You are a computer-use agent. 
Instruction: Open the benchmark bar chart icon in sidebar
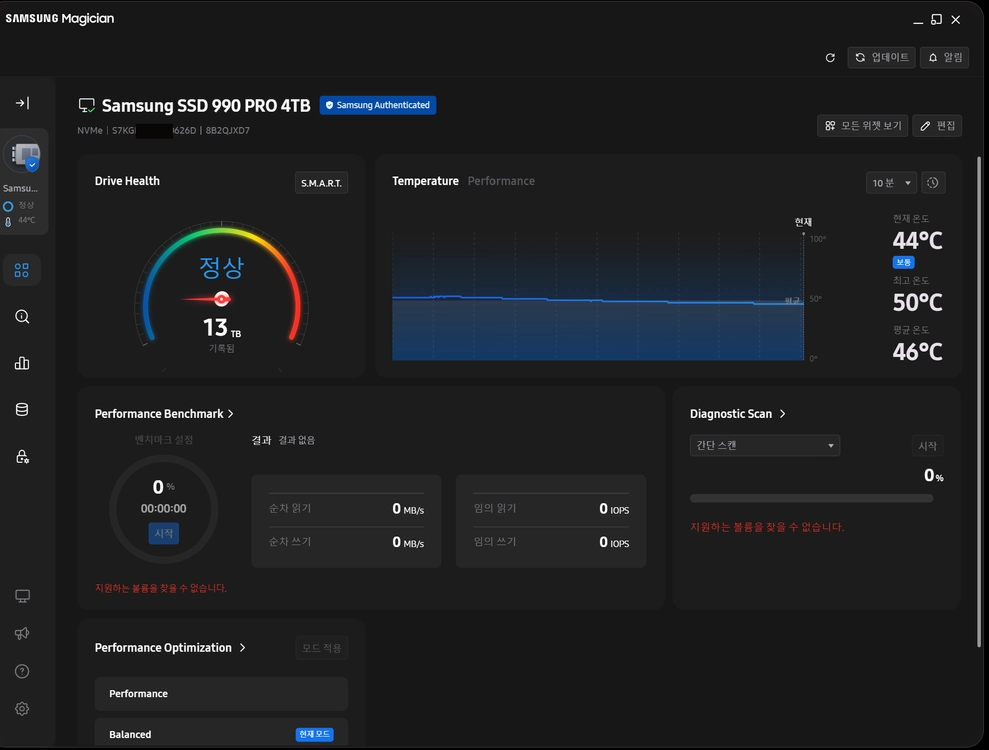coord(22,363)
